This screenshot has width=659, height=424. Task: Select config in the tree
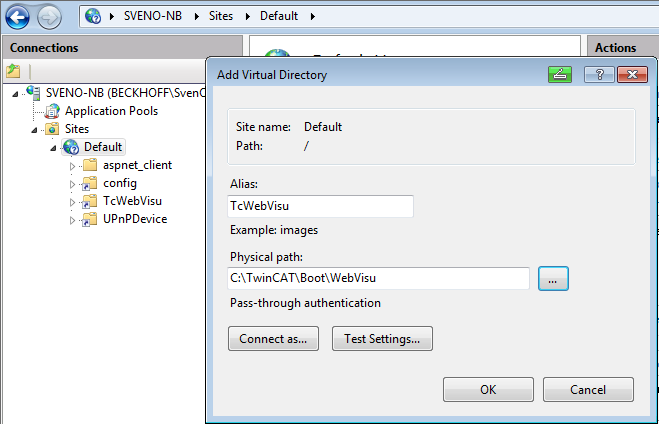coord(120,183)
